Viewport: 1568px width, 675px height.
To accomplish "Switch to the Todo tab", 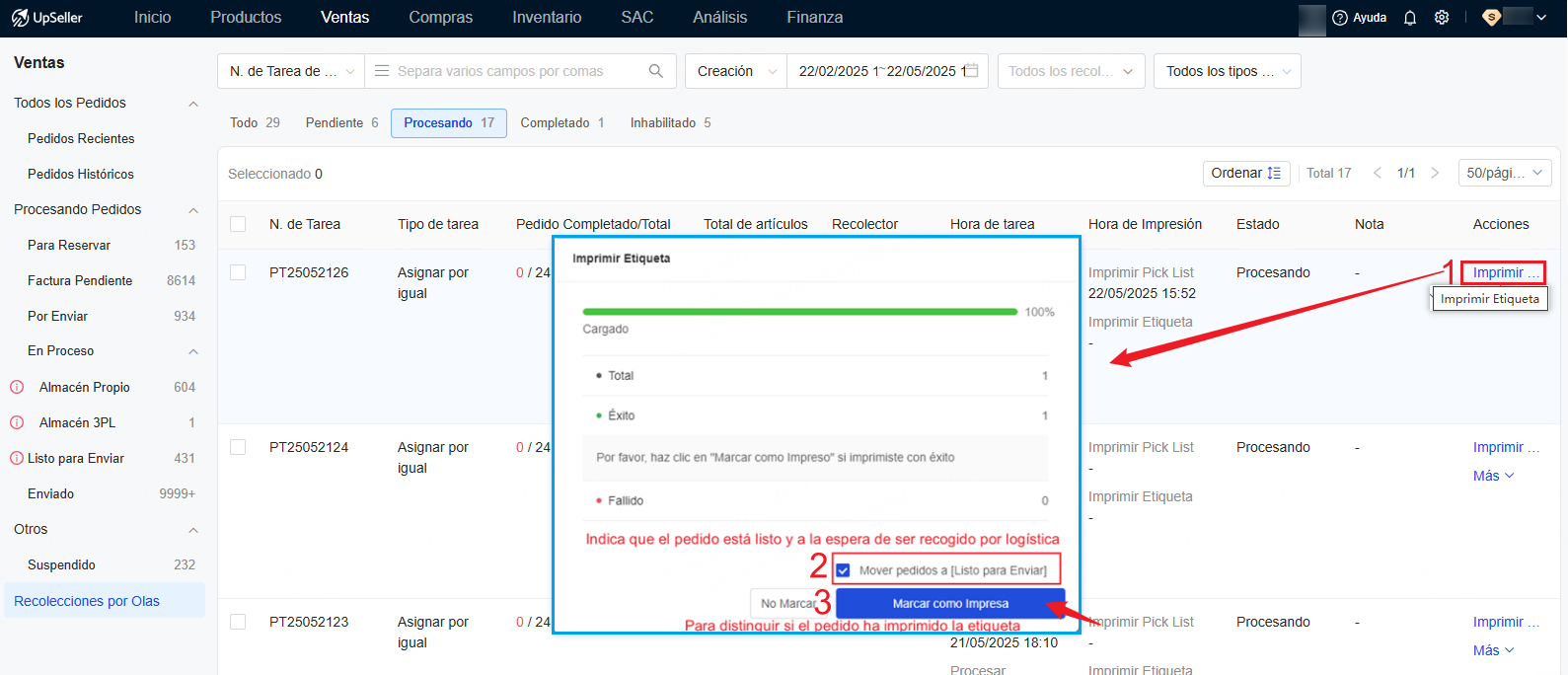I will 255,122.
